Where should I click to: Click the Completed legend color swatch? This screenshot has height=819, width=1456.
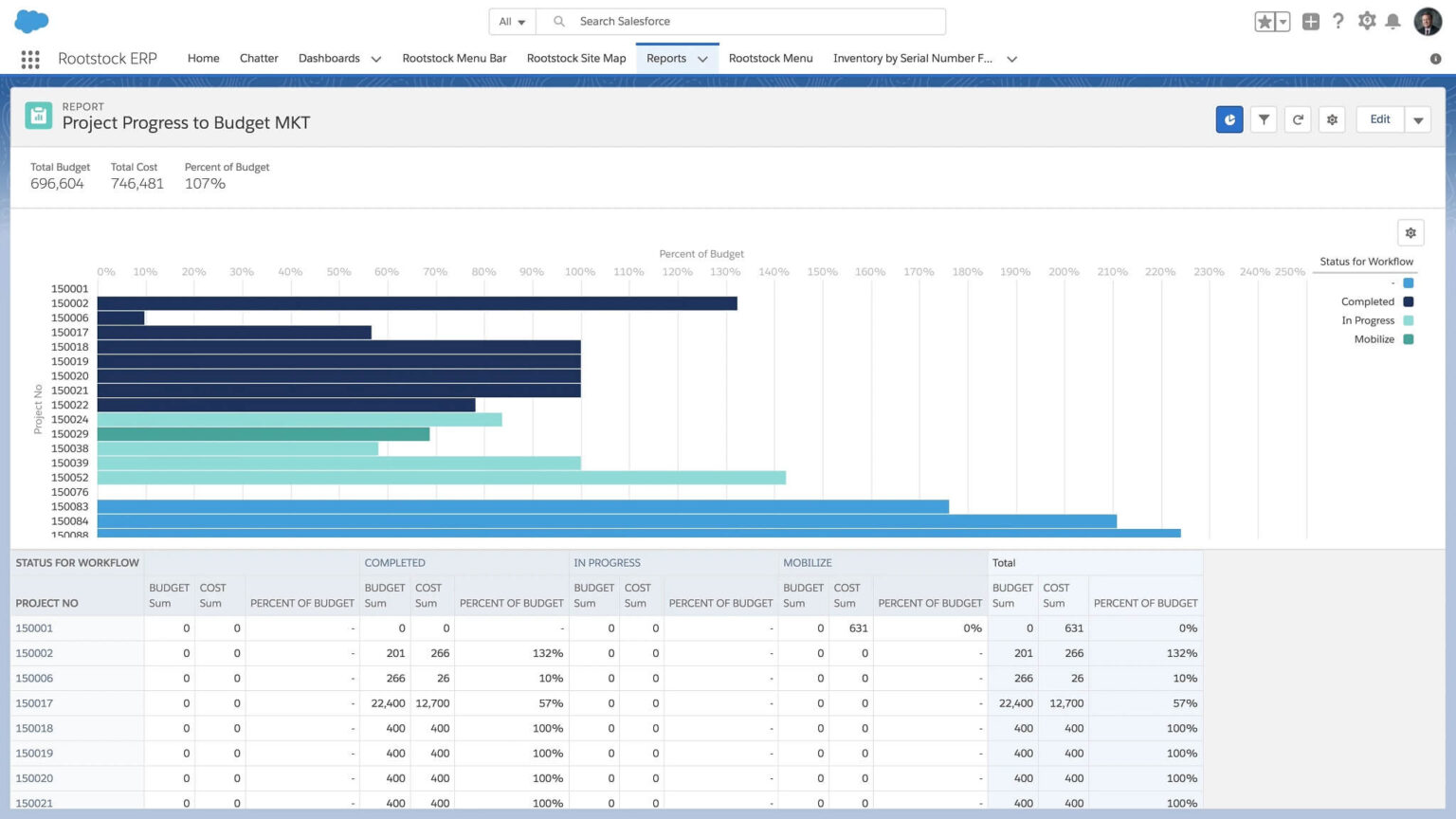click(1408, 301)
